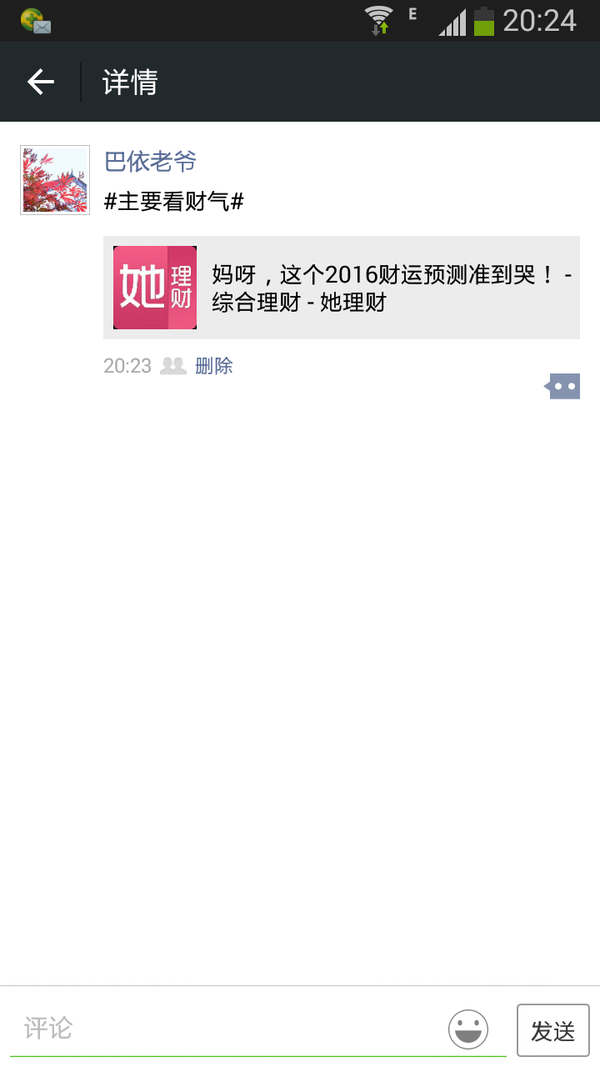
Task: Open the like and comment bubble menu
Action: click(x=562, y=386)
